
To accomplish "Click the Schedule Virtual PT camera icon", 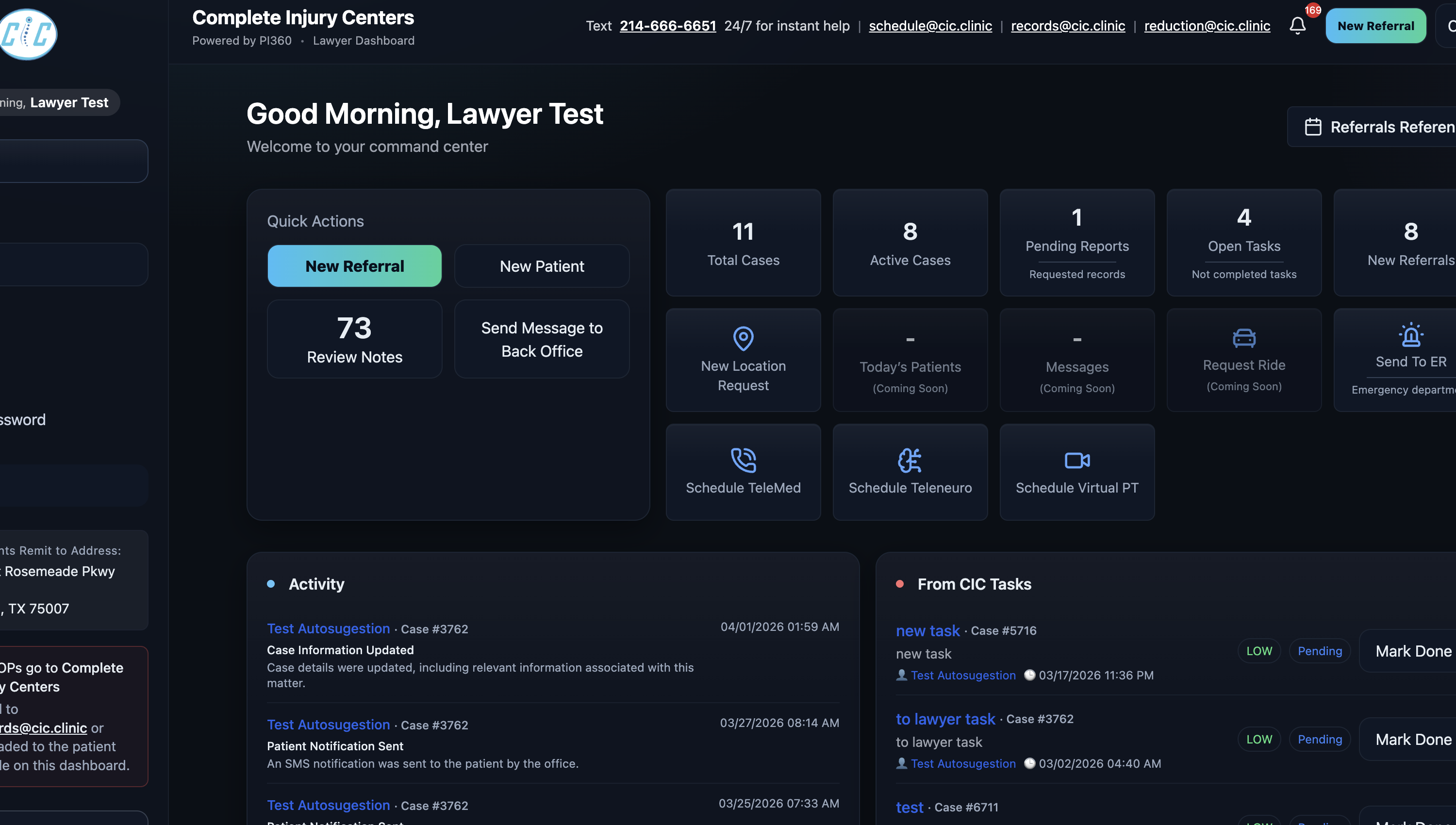I will pyautogui.click(x=1077, y=460).
